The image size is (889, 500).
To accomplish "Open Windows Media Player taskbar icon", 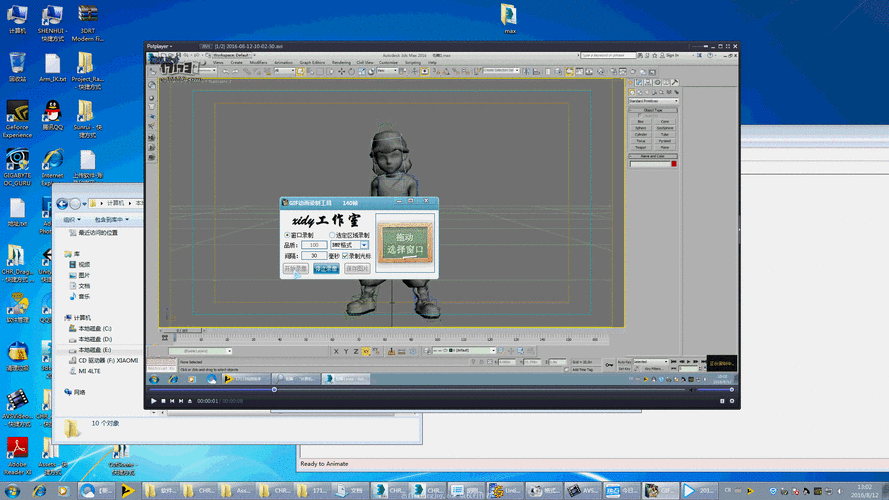I will (x=63, y=490).
